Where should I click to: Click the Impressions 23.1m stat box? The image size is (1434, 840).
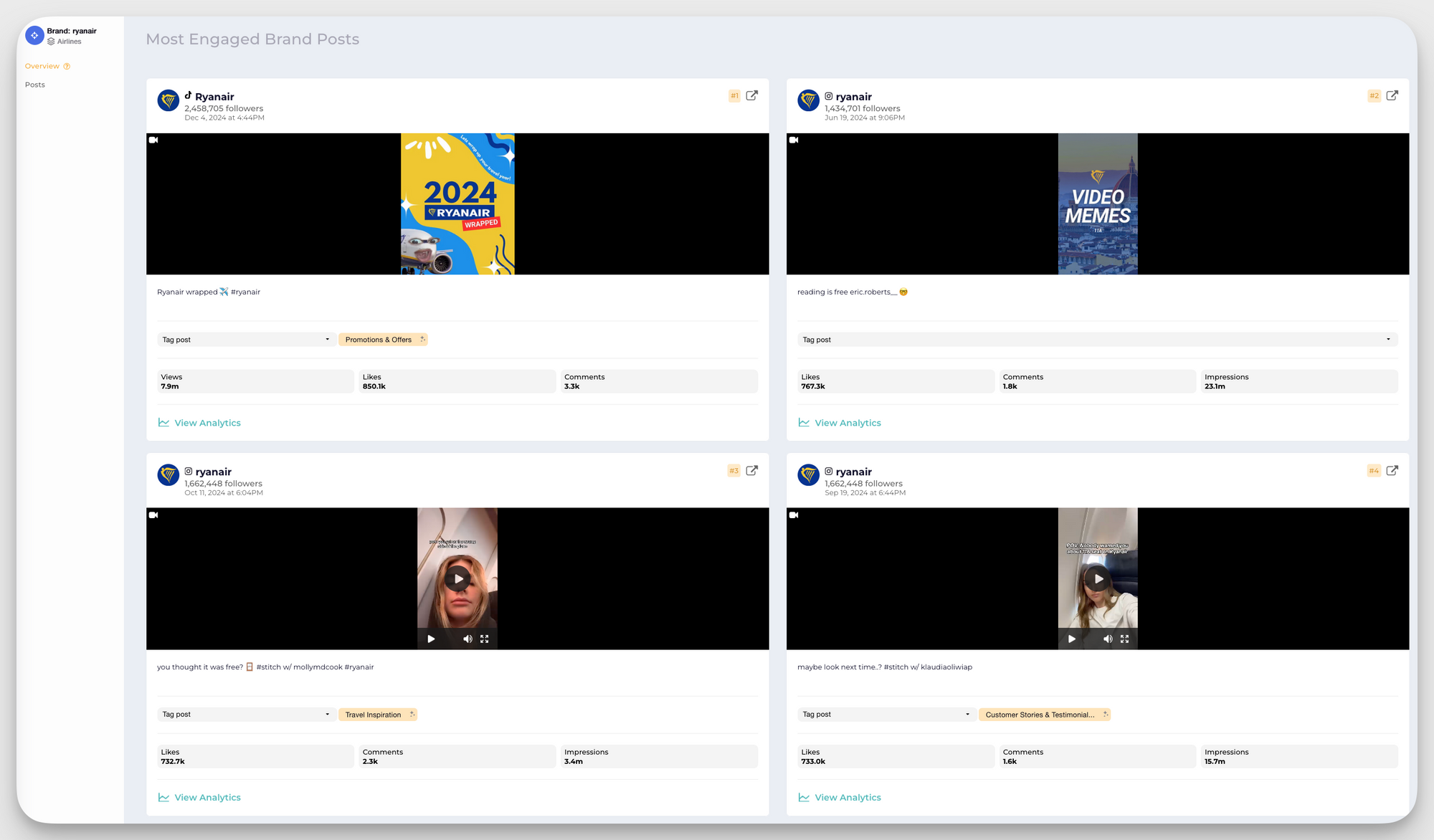pyautogui.click(x=1299, y=381)
